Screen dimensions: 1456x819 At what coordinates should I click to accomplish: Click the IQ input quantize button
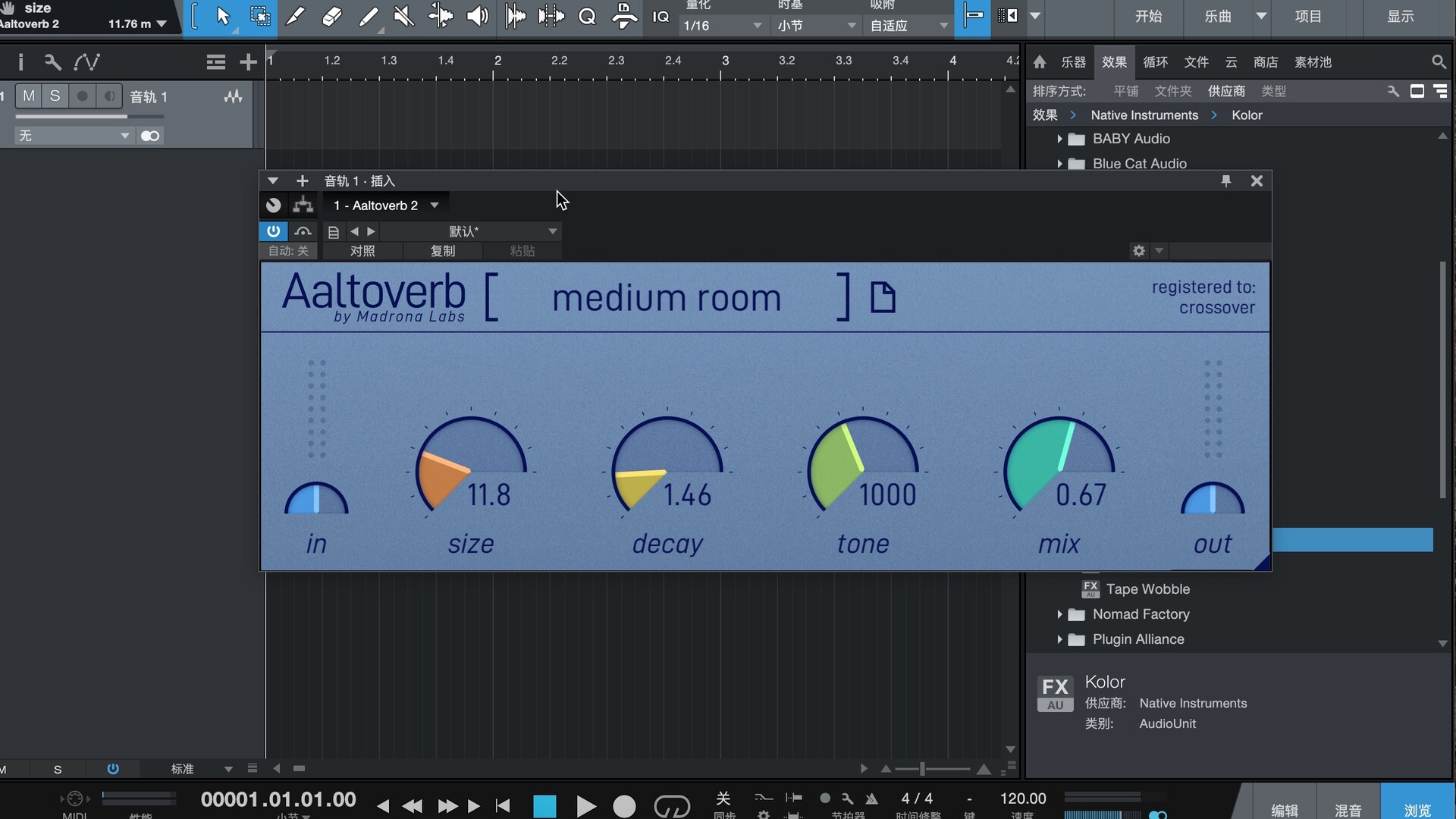tap(661, 17)
